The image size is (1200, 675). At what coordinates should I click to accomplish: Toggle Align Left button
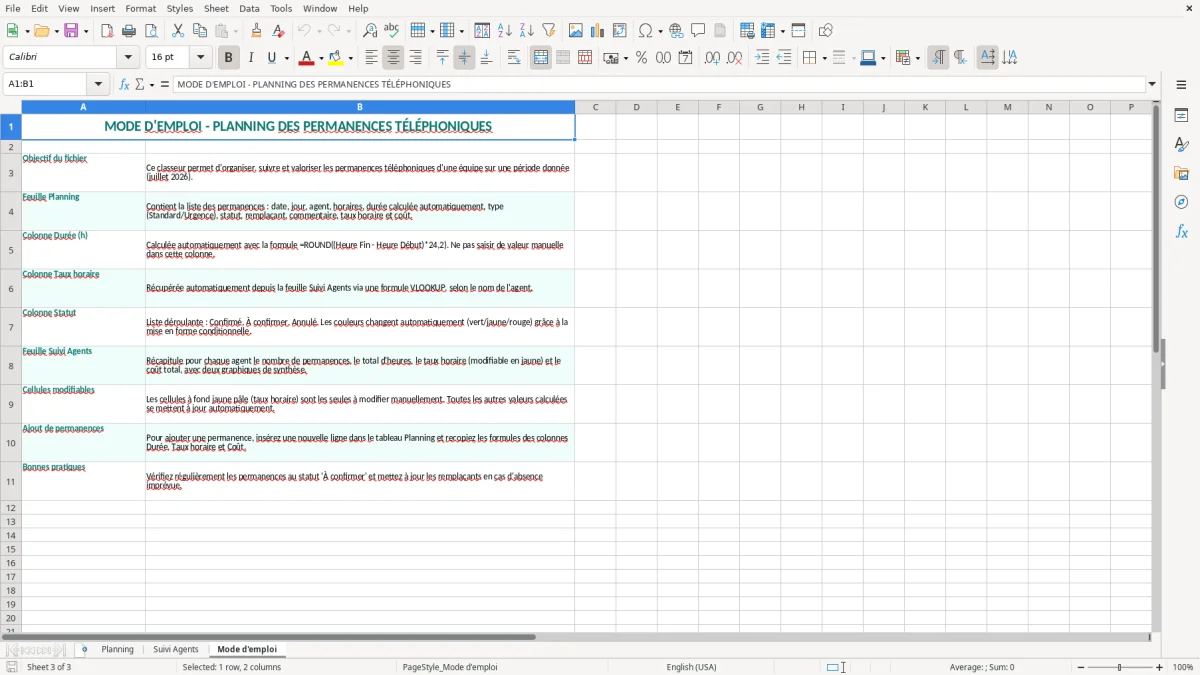(x=371, y=58)
